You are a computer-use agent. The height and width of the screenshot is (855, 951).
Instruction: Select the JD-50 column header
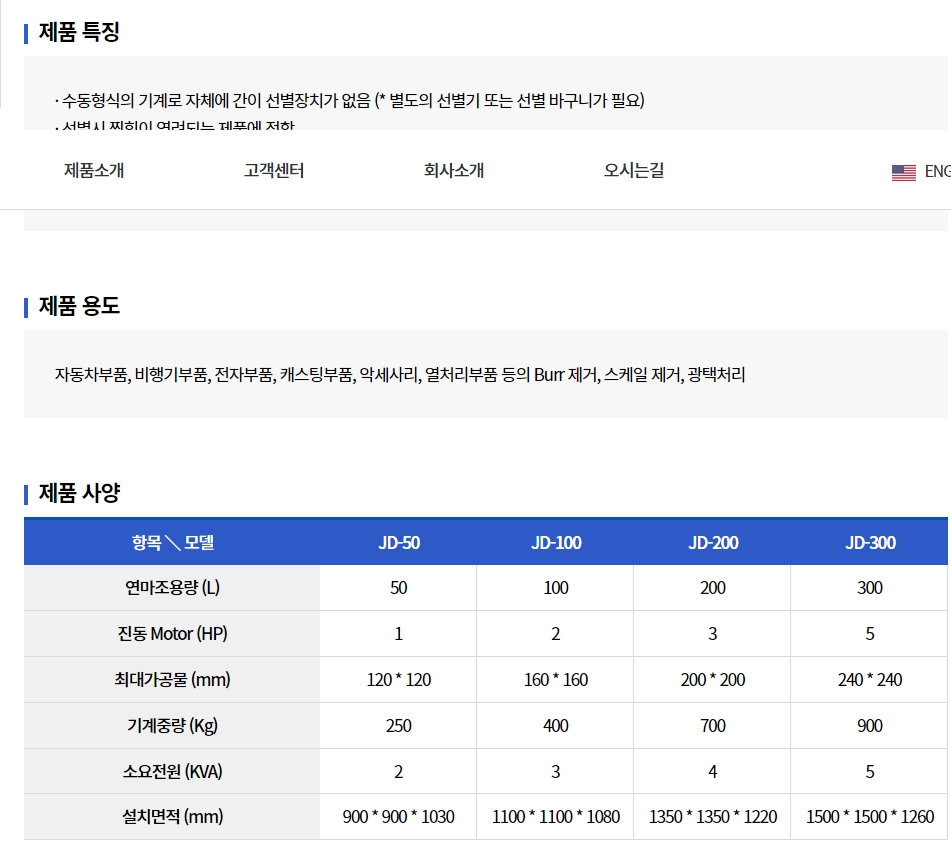399,543
